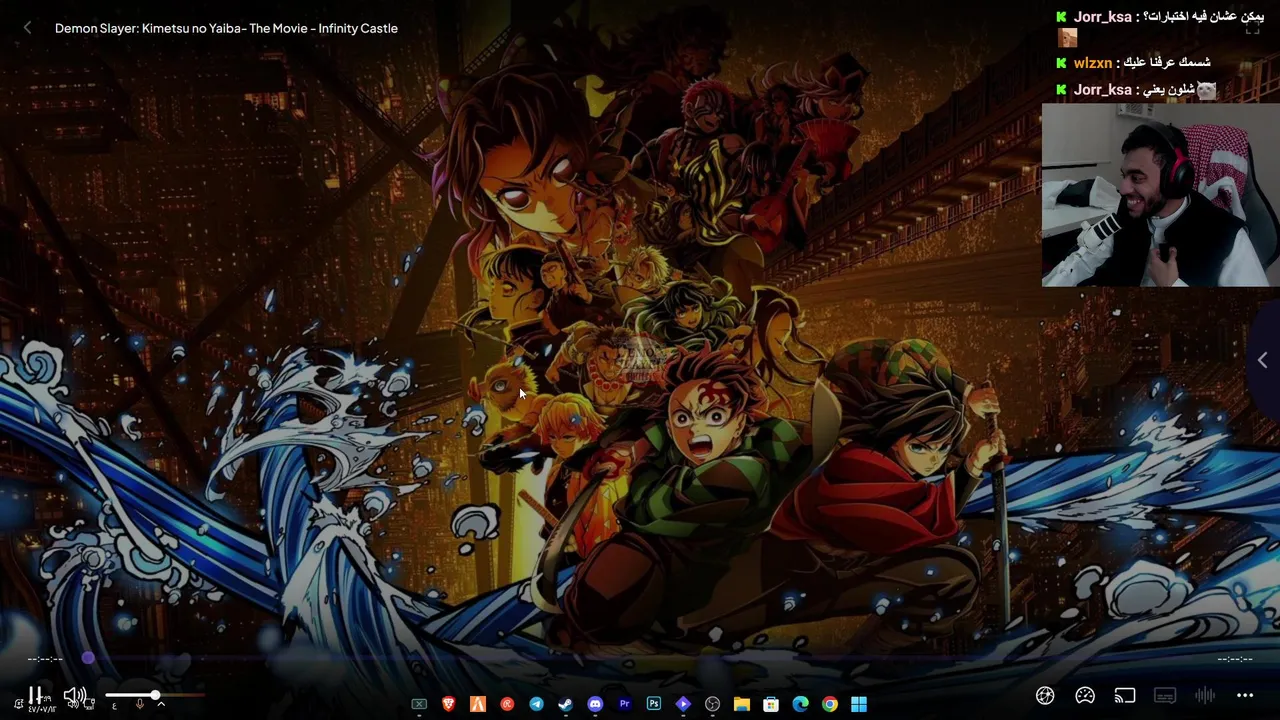Switch to Stremio purple play taskbar icon

pyautogui.click(x=683, y=704)
